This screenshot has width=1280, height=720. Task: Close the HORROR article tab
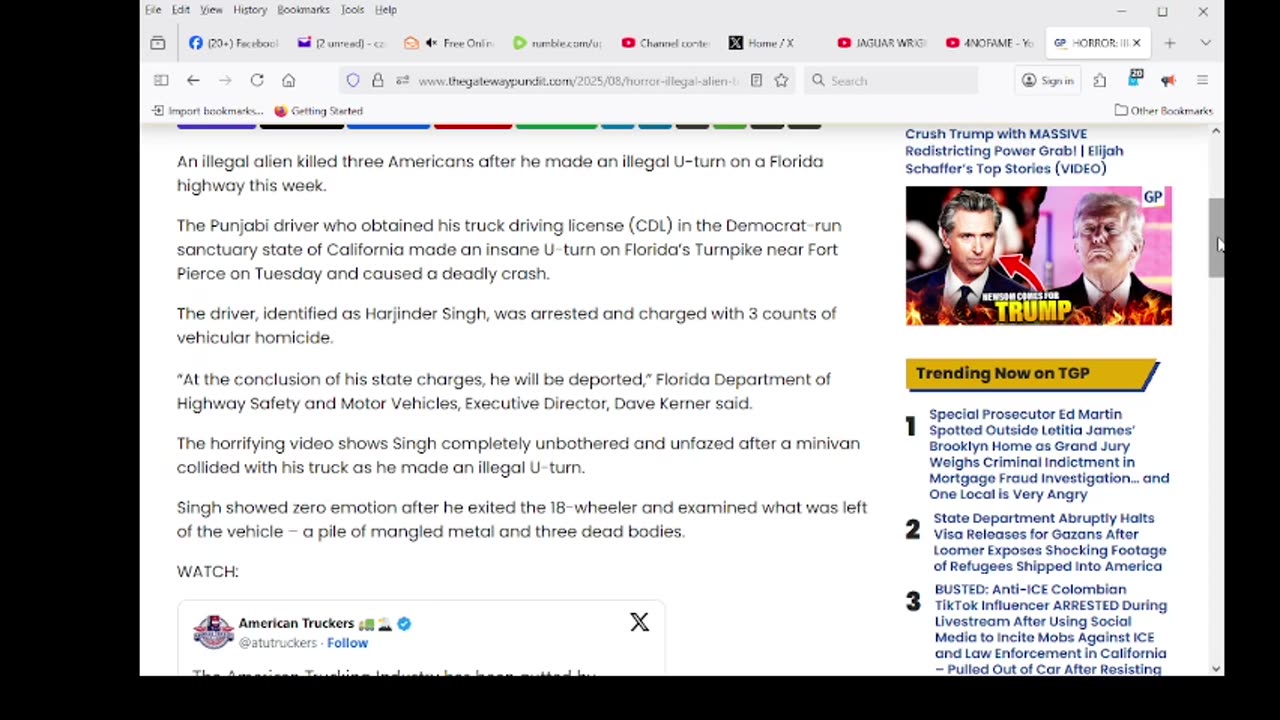(x=1136, y=43)
